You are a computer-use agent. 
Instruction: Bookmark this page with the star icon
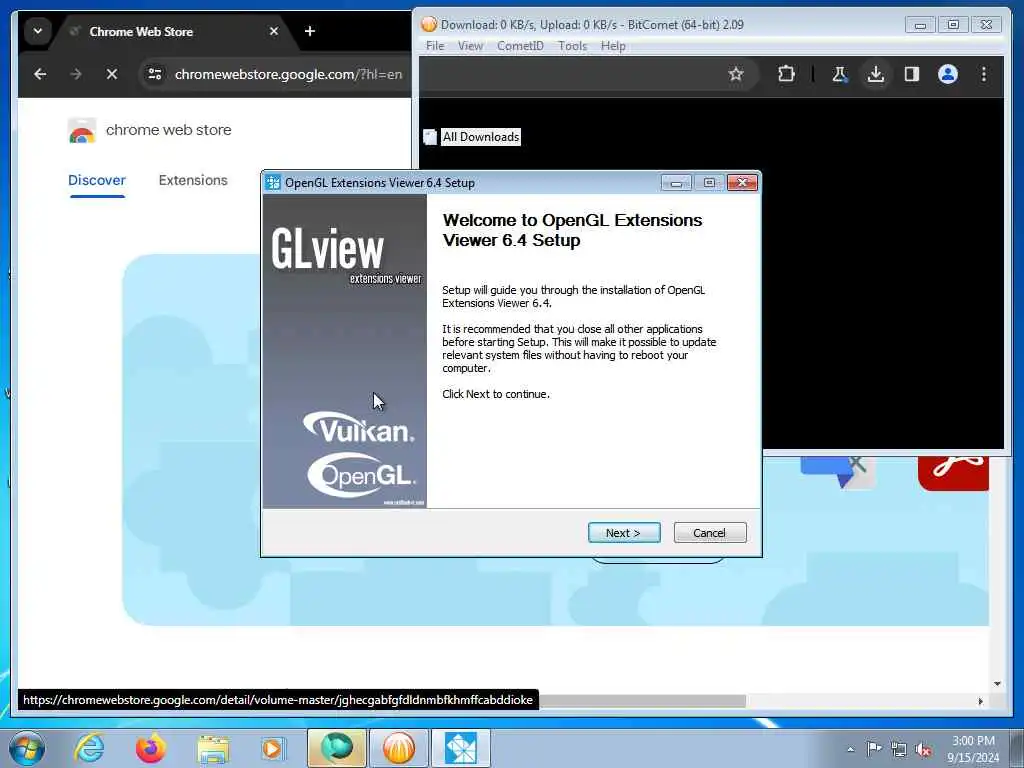736,74
